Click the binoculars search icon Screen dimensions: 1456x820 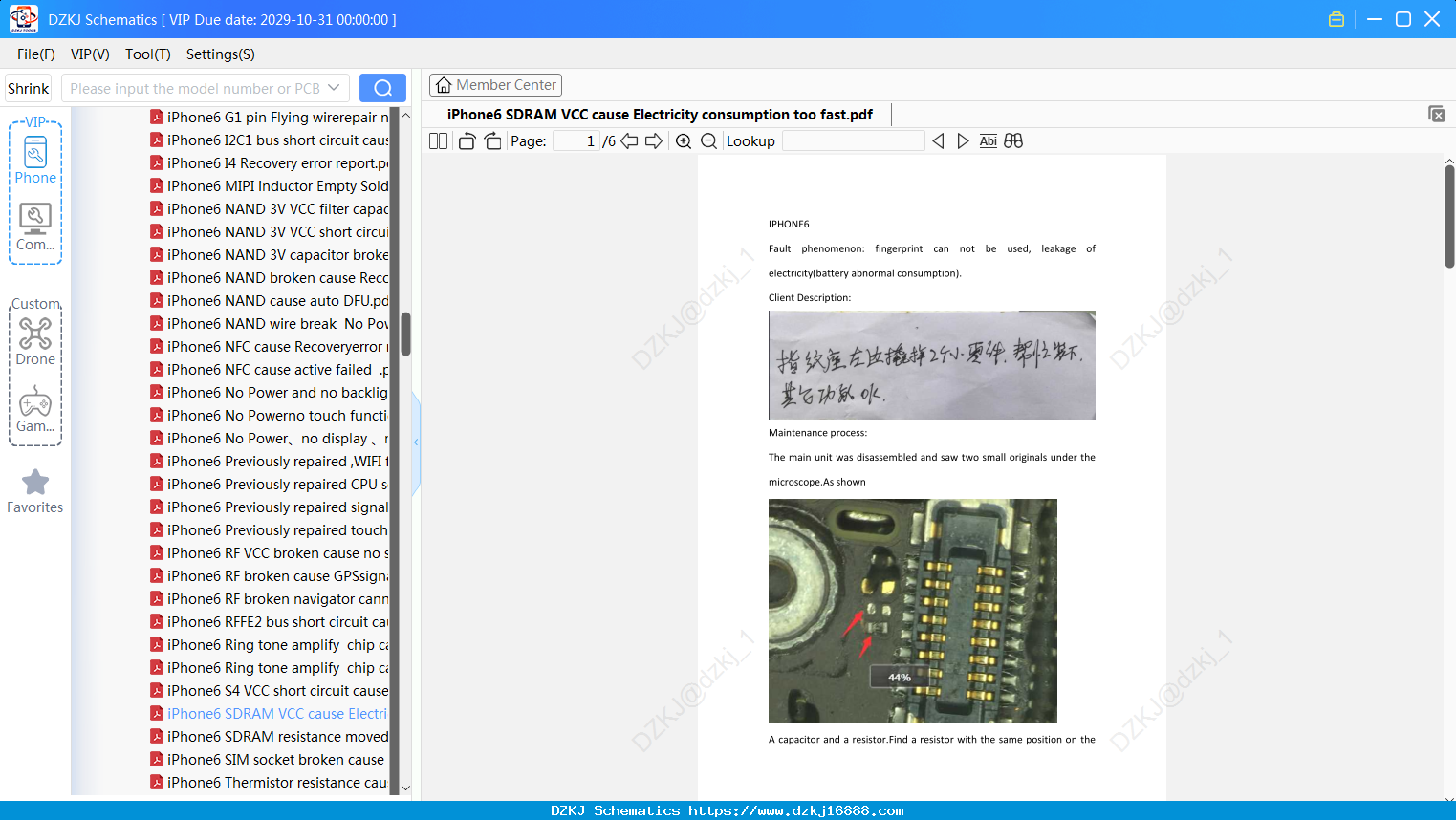click(1013, 141)
